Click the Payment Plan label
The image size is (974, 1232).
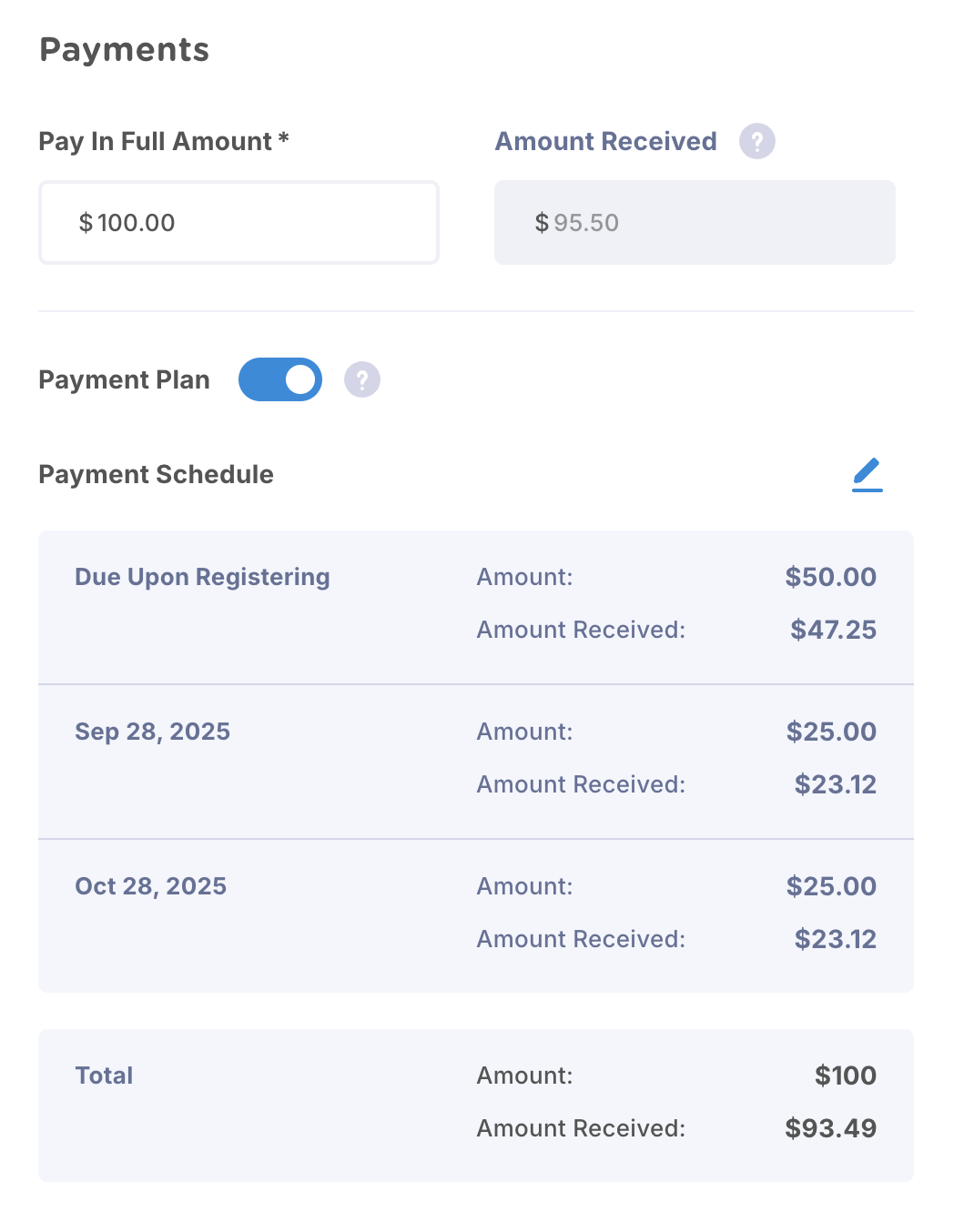(124, 379)
